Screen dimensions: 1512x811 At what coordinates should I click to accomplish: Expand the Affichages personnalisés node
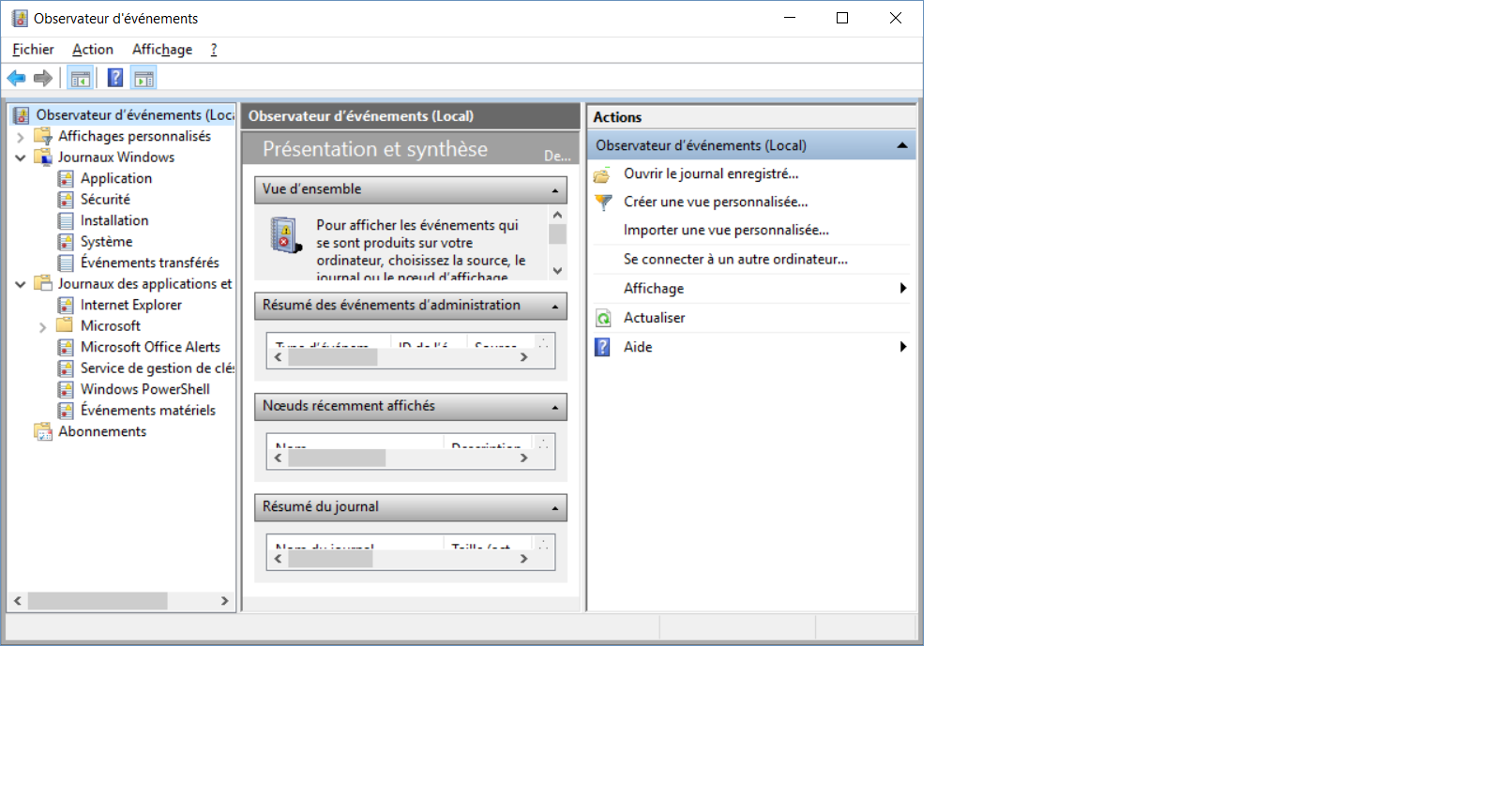[20, 137]
